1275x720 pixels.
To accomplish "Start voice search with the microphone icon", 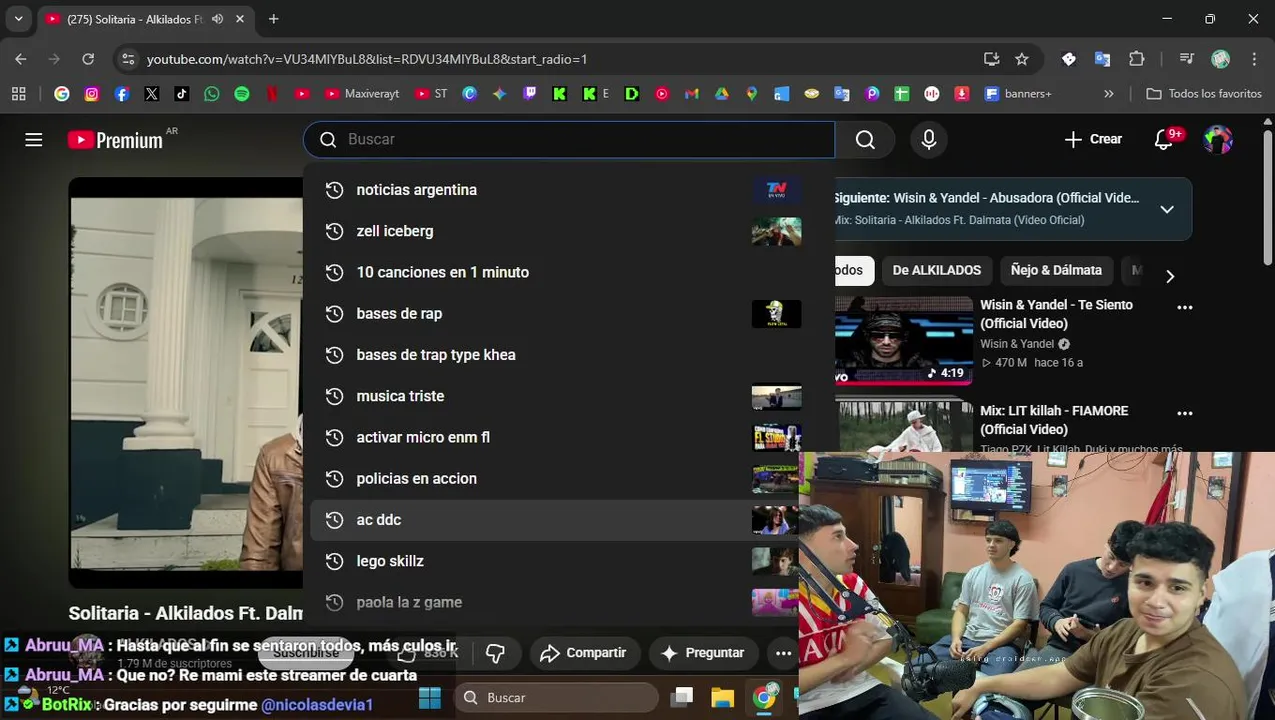I will tap(929, 140).
